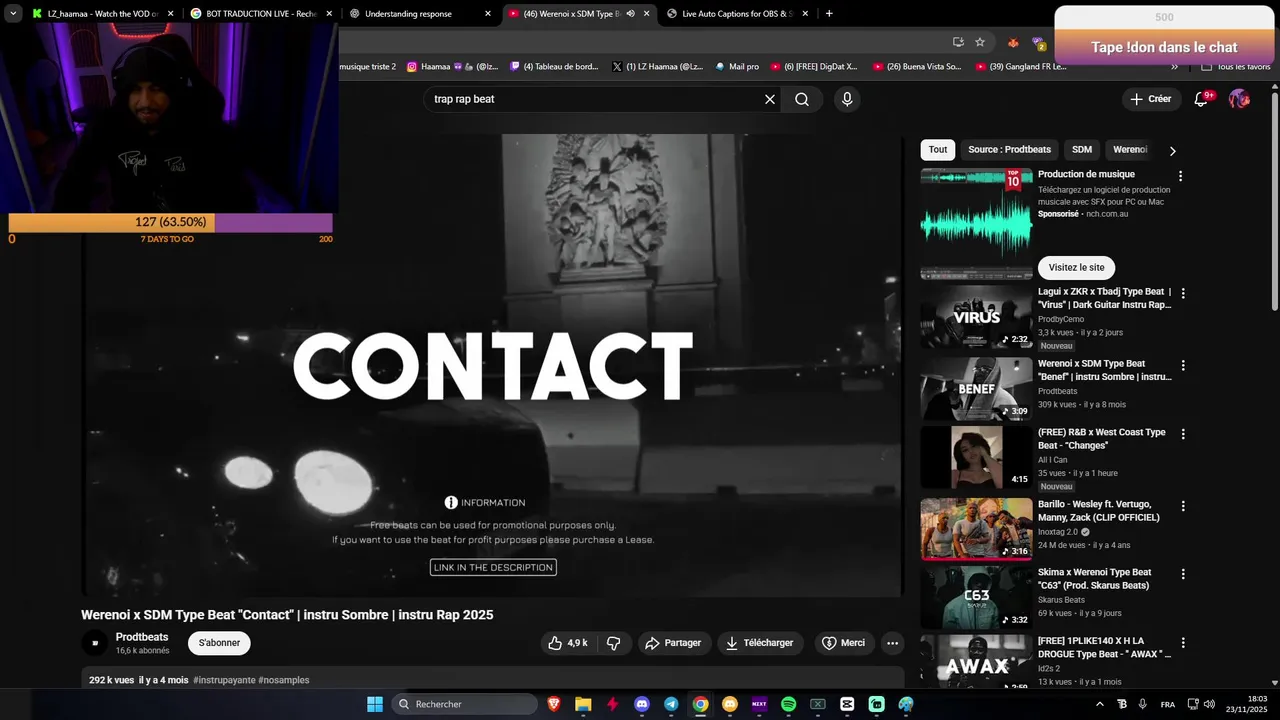Click the Windows Rechercher search box

click(464, 704)
